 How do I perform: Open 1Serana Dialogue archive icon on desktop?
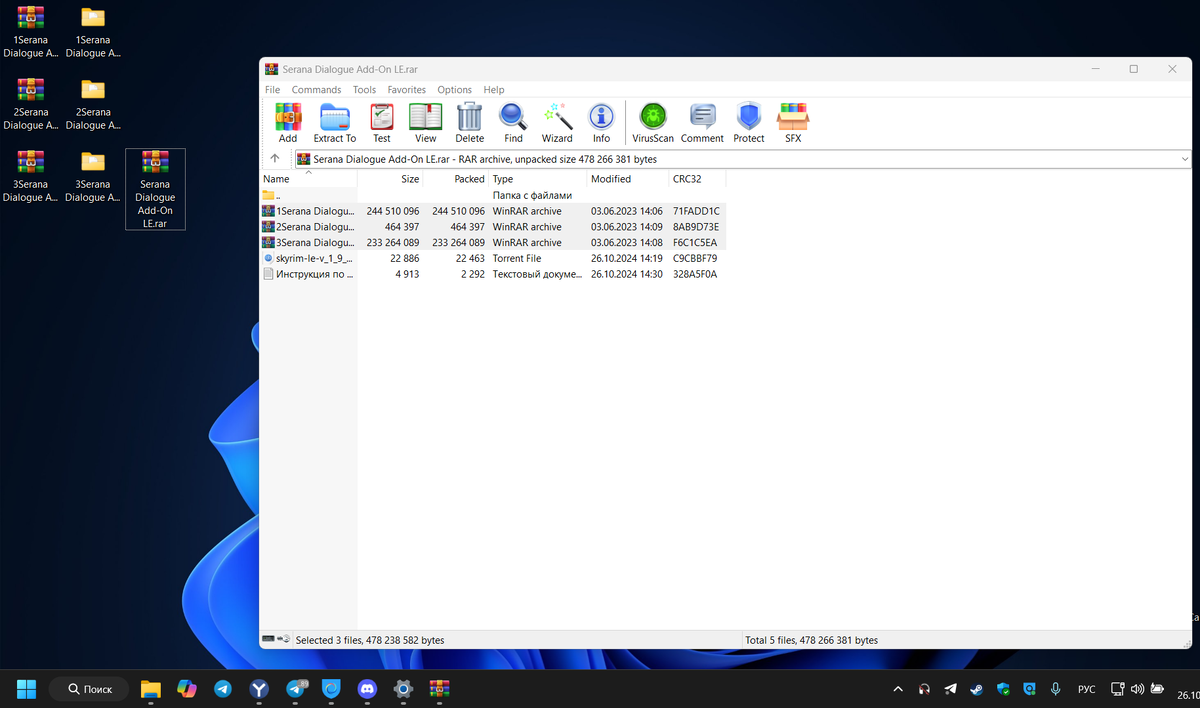point(30,32)
